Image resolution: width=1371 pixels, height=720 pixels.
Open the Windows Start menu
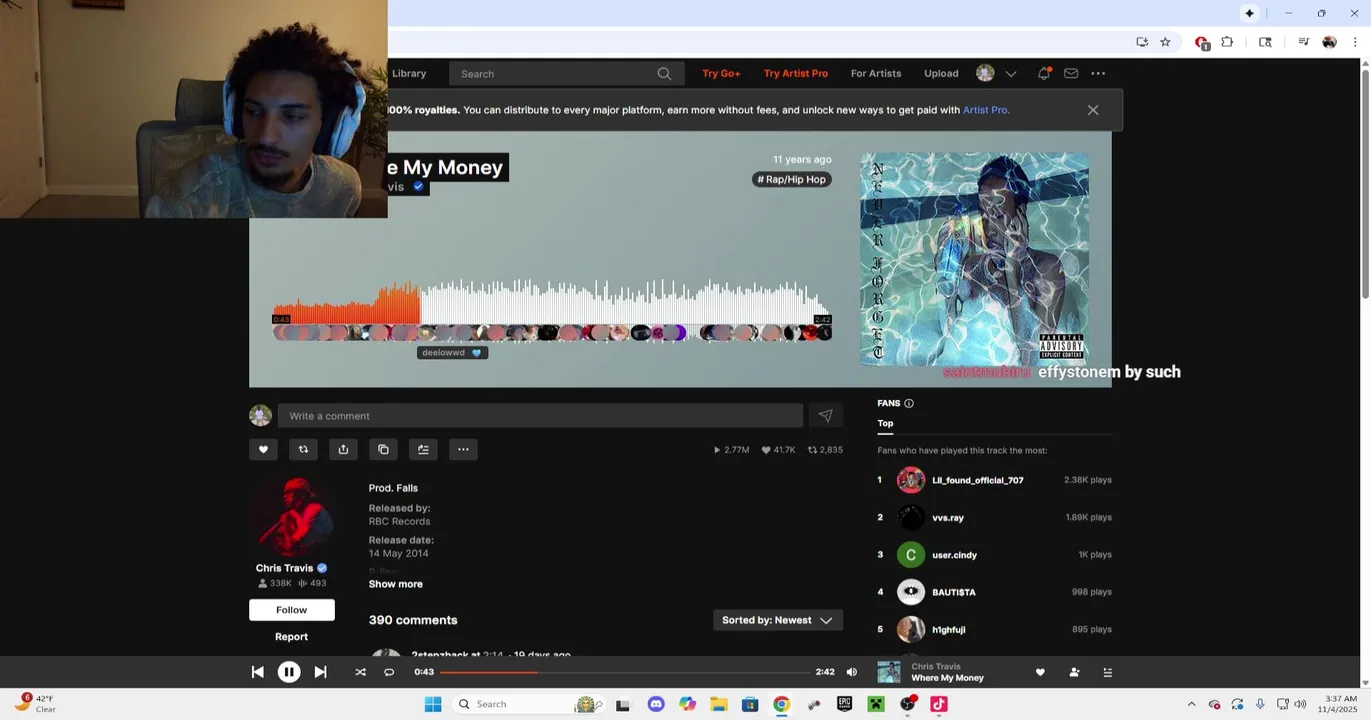click(x=433, y=704)
